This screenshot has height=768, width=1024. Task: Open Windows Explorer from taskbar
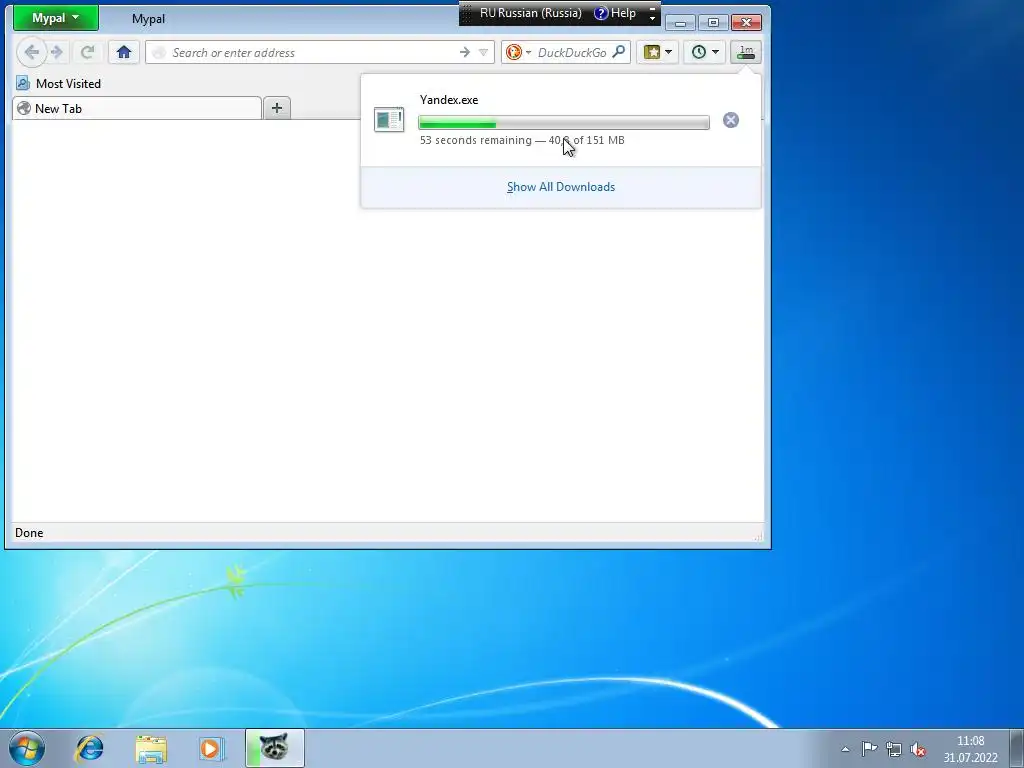tap(151, 748)
